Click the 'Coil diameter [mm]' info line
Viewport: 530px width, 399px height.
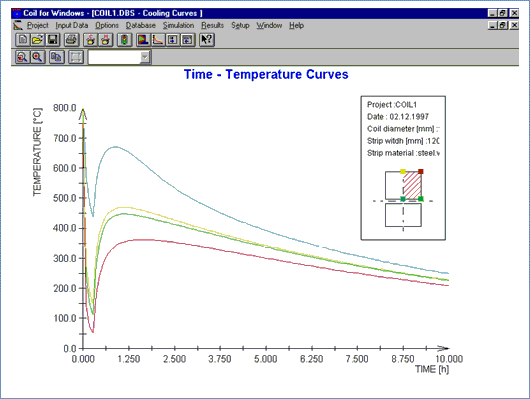pos(403,129)
